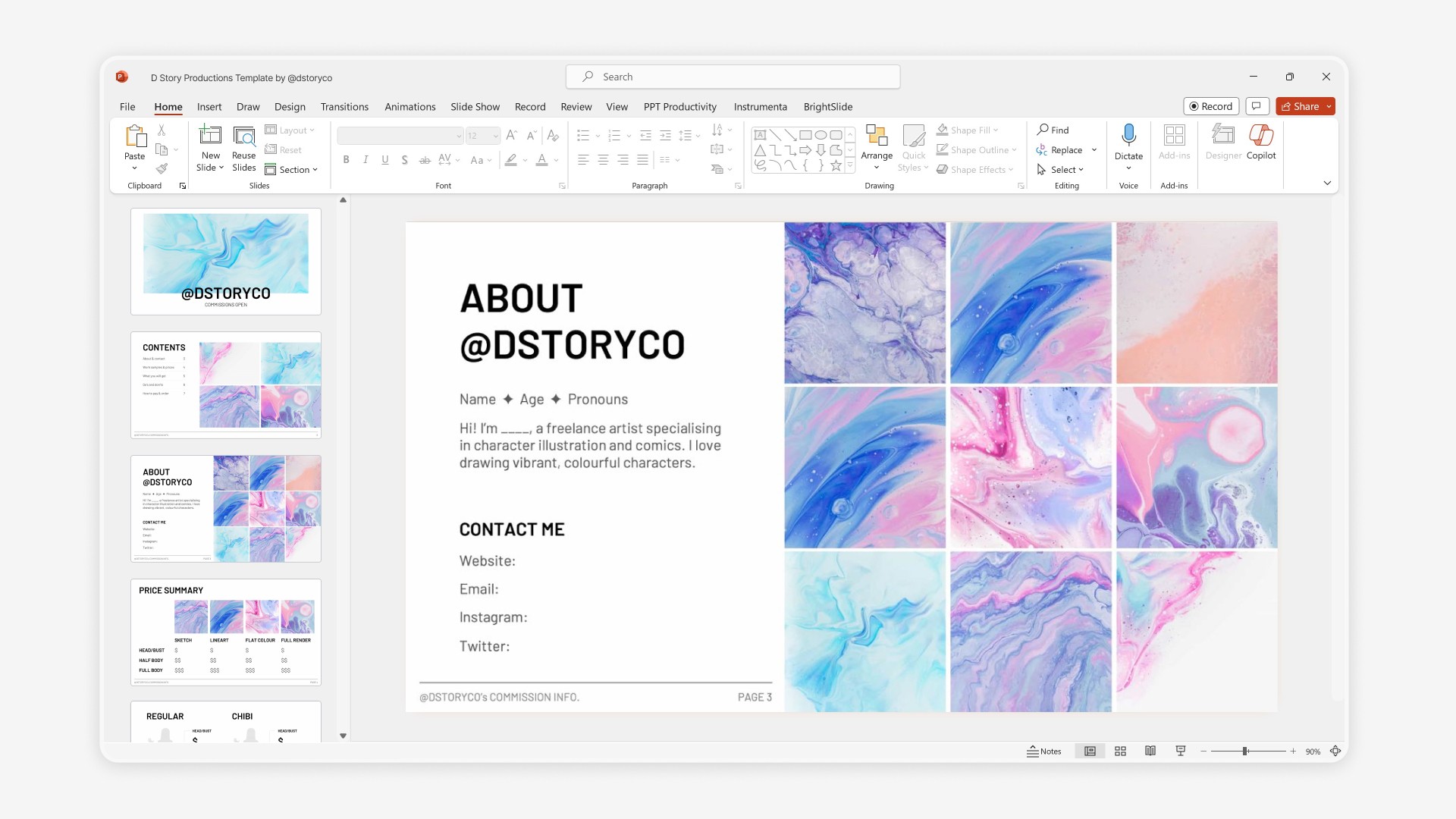
Task: Open Reading View from status bar
Action: [x=1150, y=751]
